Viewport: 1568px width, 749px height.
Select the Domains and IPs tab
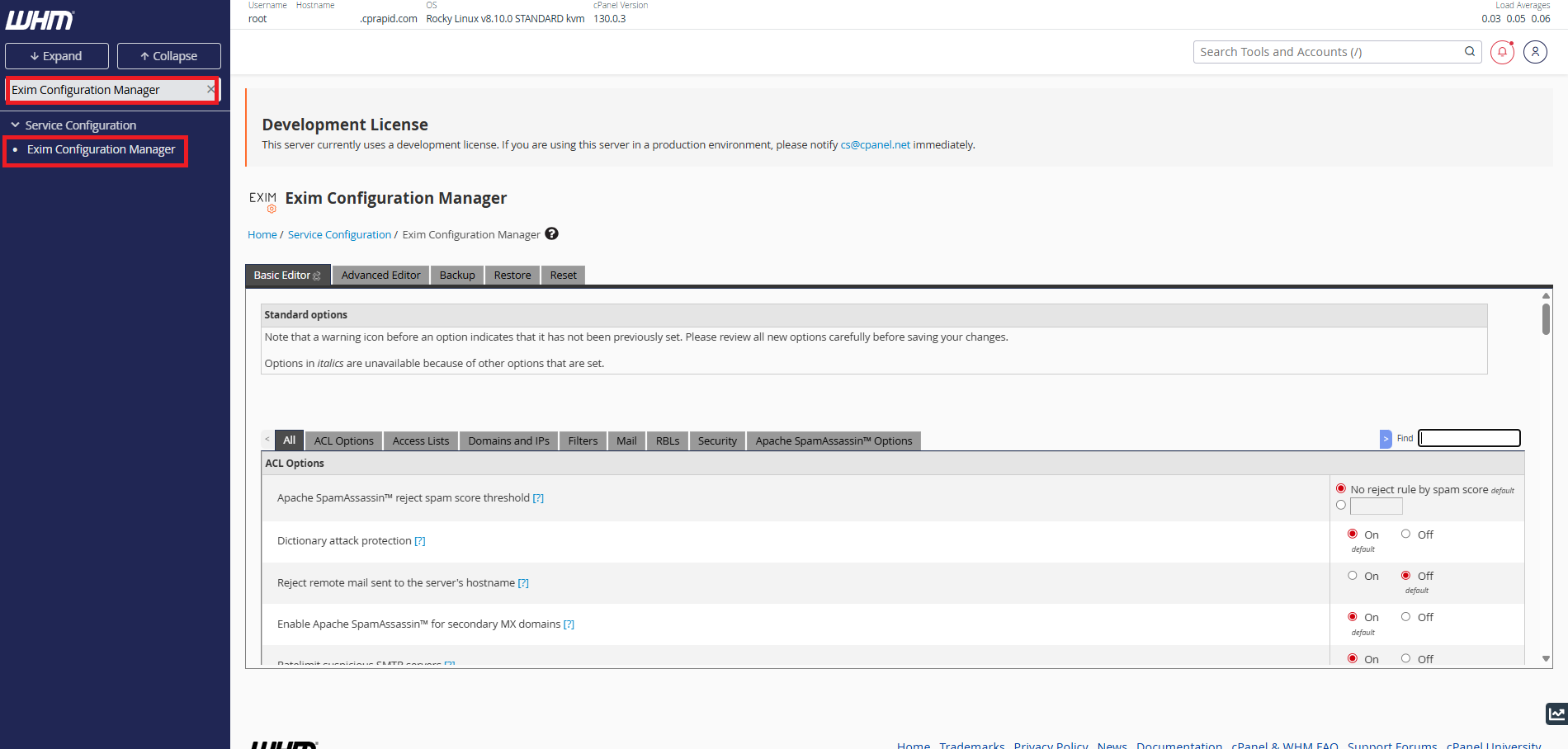508,440
